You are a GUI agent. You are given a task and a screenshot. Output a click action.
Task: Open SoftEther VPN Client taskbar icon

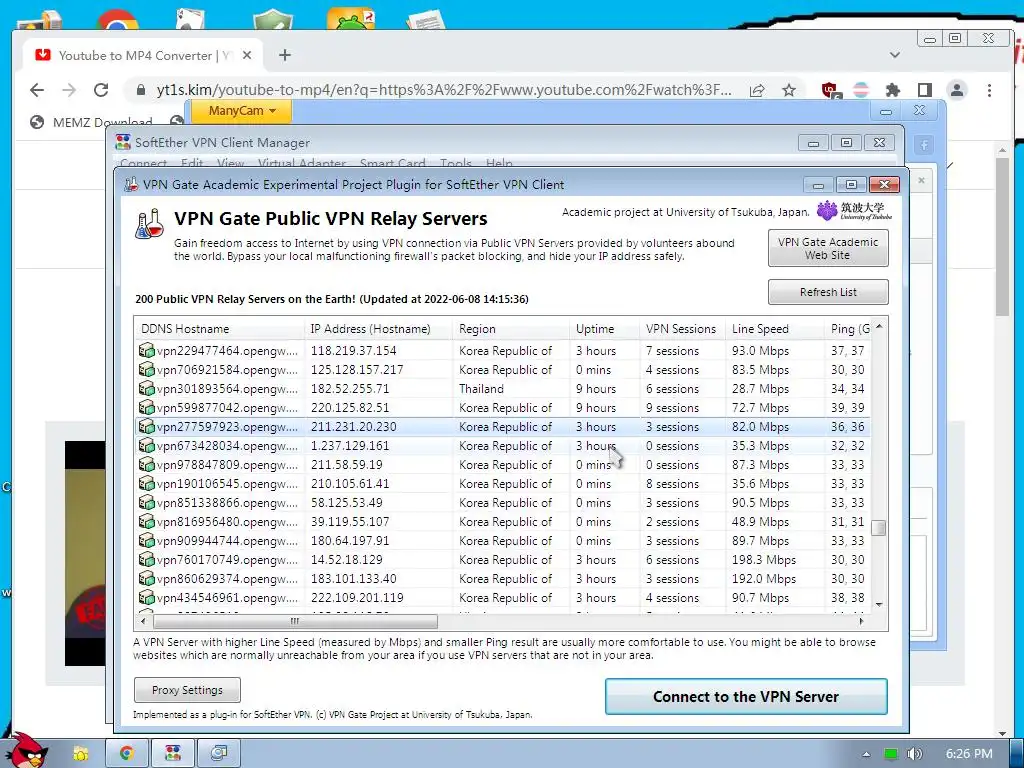tap(172, 753)
